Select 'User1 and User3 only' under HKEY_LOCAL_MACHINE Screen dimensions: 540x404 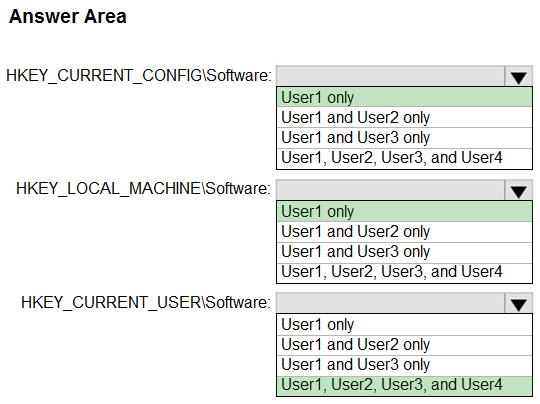coord(404,252)
